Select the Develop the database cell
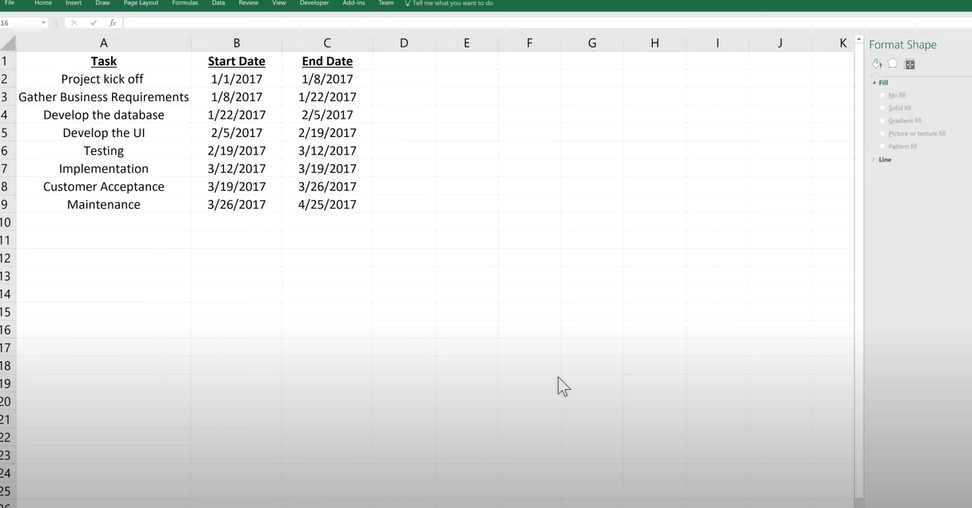Viewport: 972px width, 508px height. (x=104, y=115)
